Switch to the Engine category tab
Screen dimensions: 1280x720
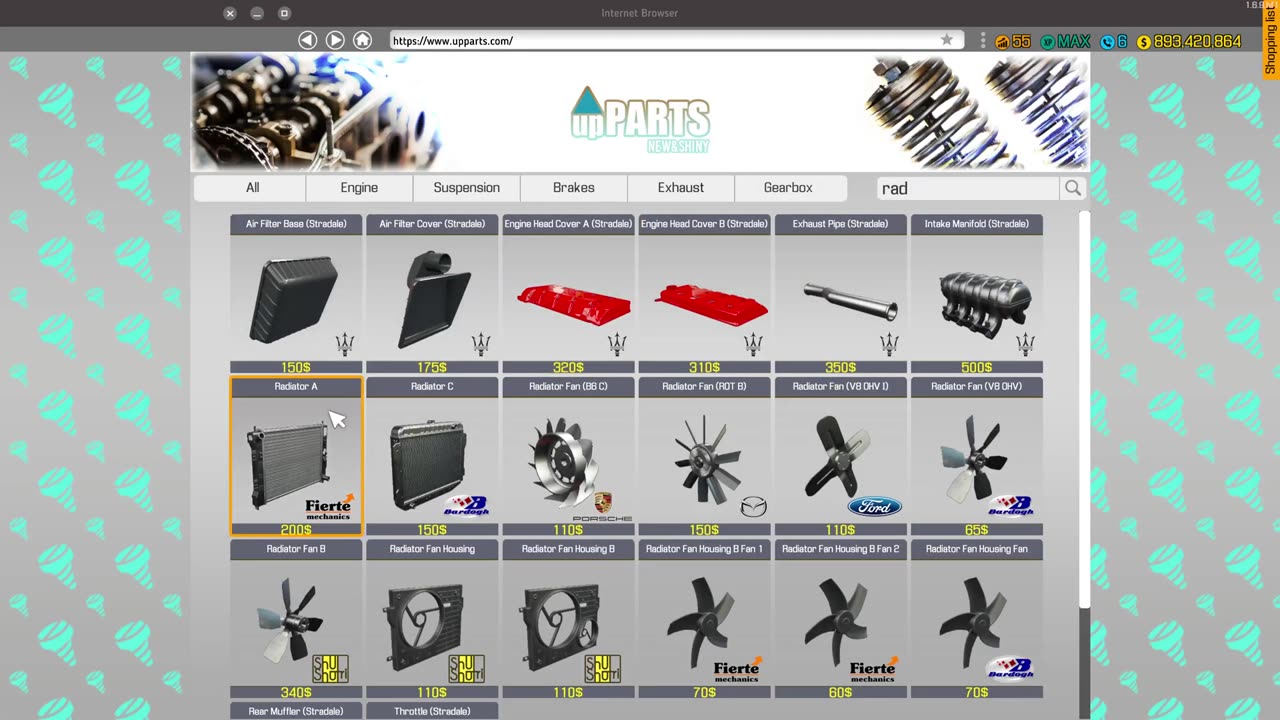(359, 188)
